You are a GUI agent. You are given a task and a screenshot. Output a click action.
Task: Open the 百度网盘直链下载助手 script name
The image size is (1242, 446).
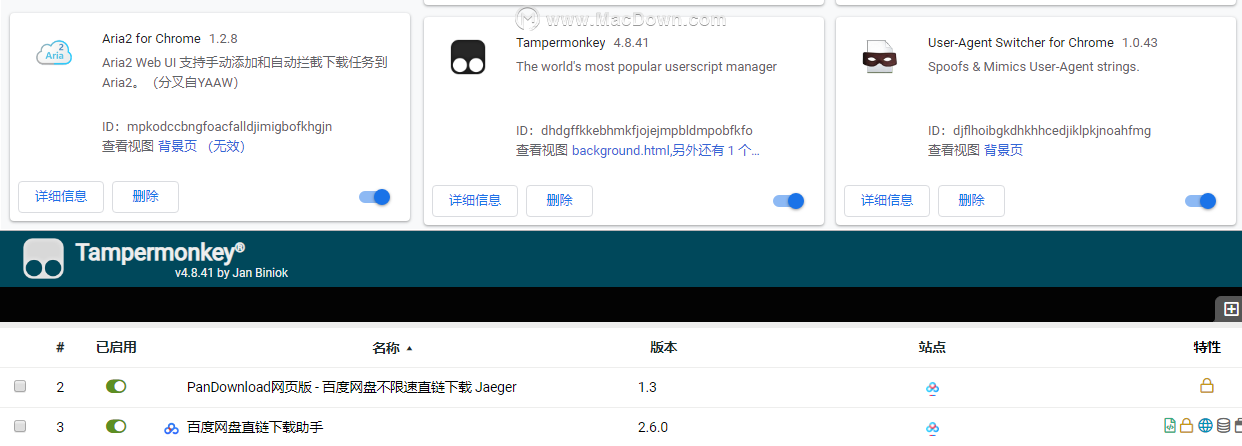(x=255, y=428)
